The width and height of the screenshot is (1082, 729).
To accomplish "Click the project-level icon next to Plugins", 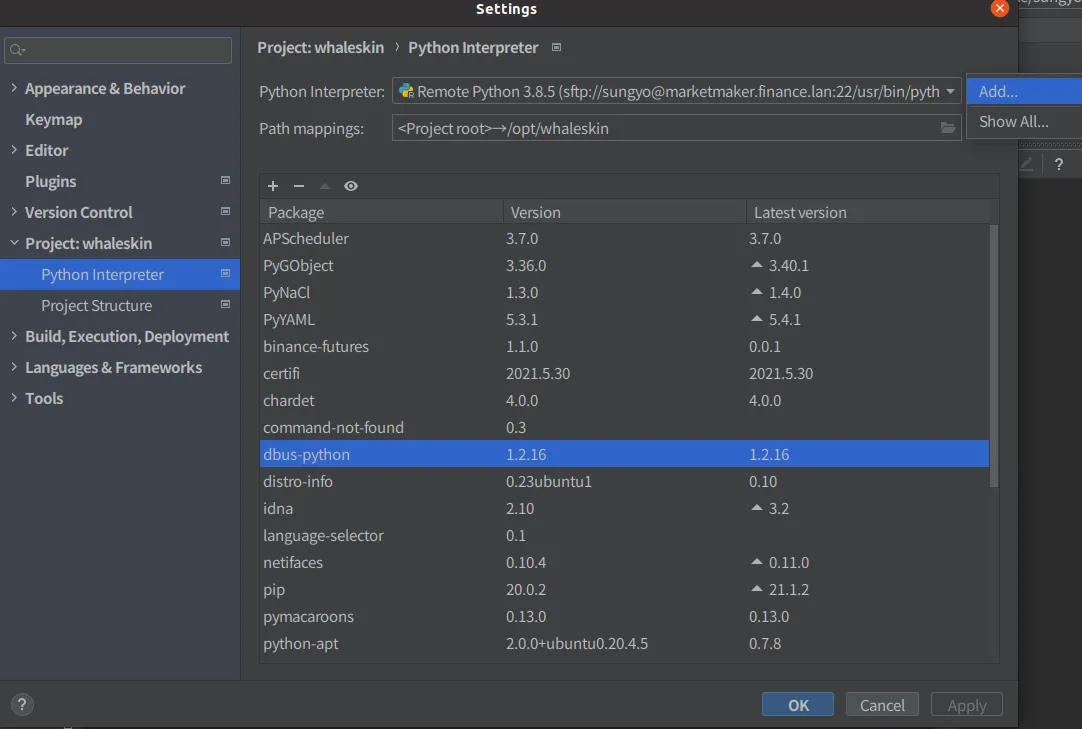I will tap(225, 181).
